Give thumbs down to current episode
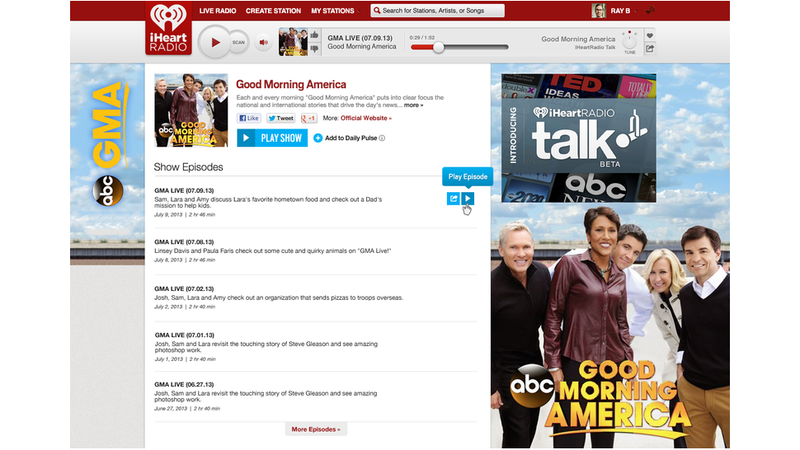The width and height of the screenshot is (800, 450). coord(314,48)
